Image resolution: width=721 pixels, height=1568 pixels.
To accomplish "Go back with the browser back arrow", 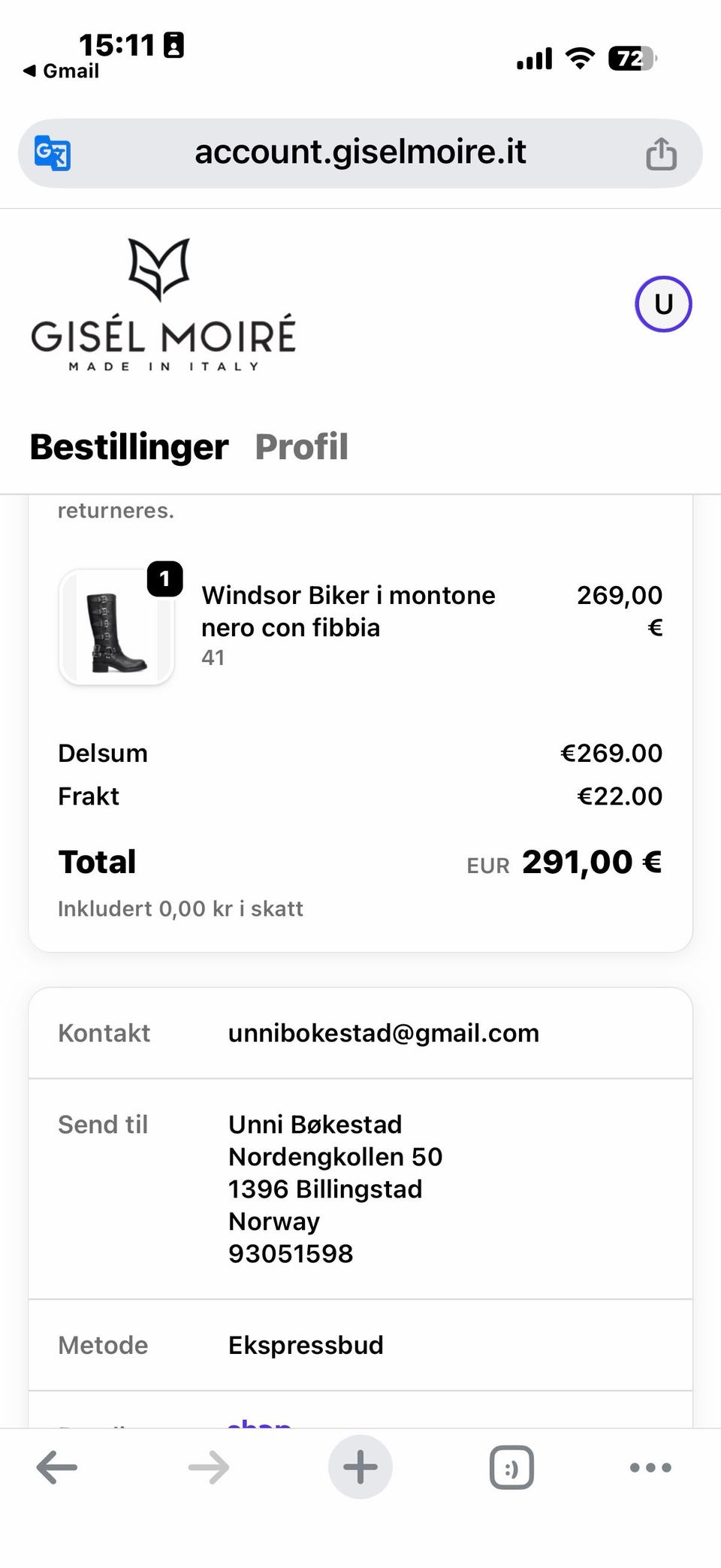I will [57, 1467].
